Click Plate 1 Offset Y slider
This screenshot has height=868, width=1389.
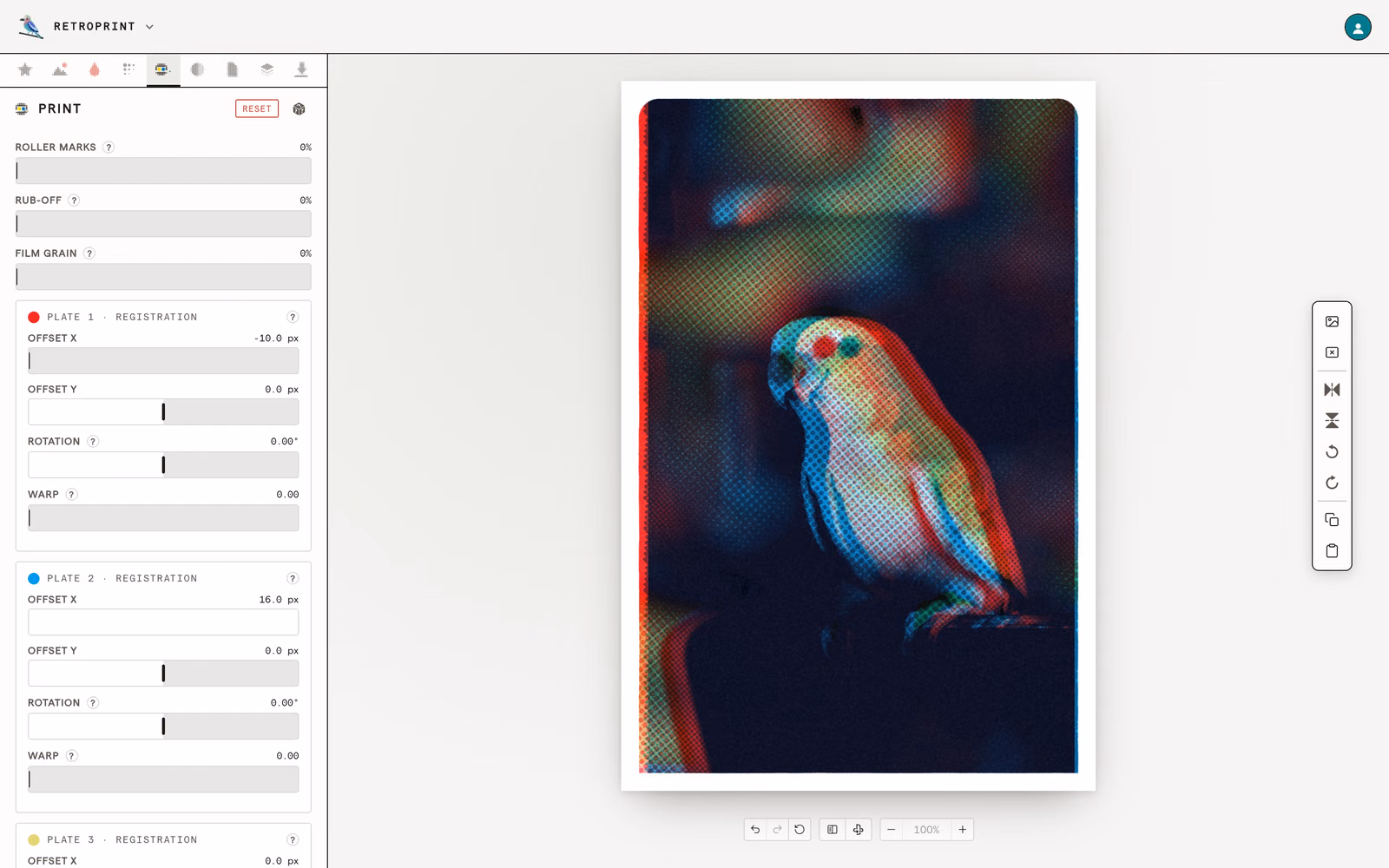click(x=163, y=412)
